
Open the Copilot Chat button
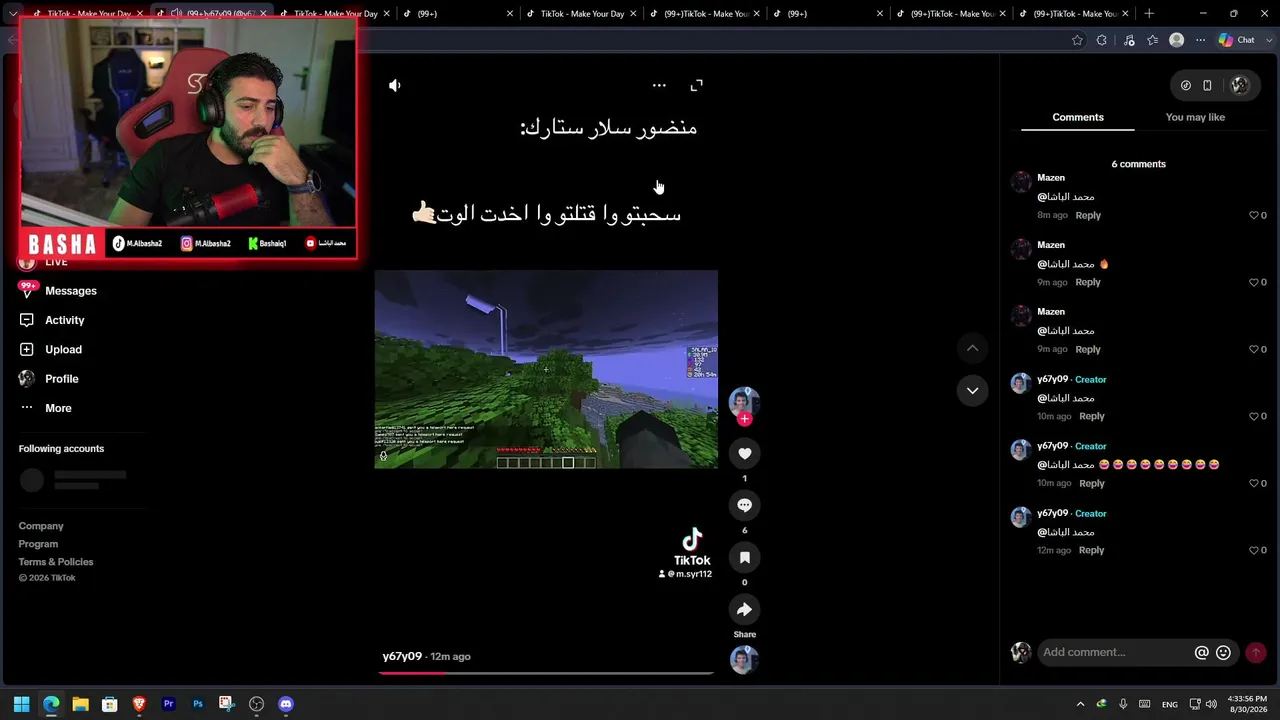[x=1236, y=40]
